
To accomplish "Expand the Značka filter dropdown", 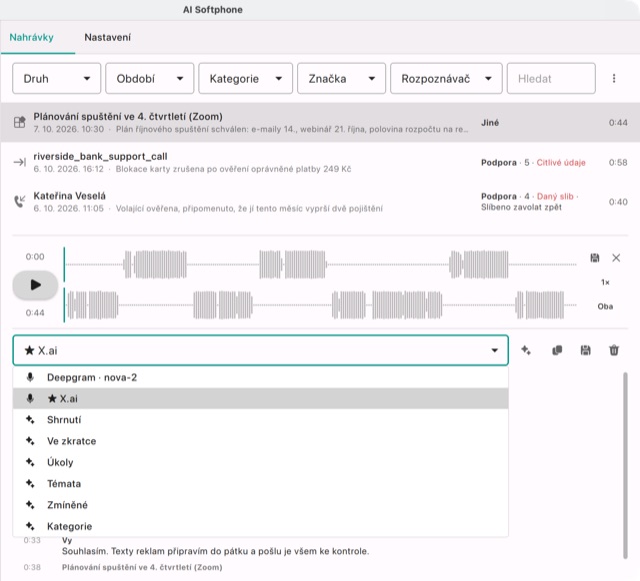I will coord(341,78).
